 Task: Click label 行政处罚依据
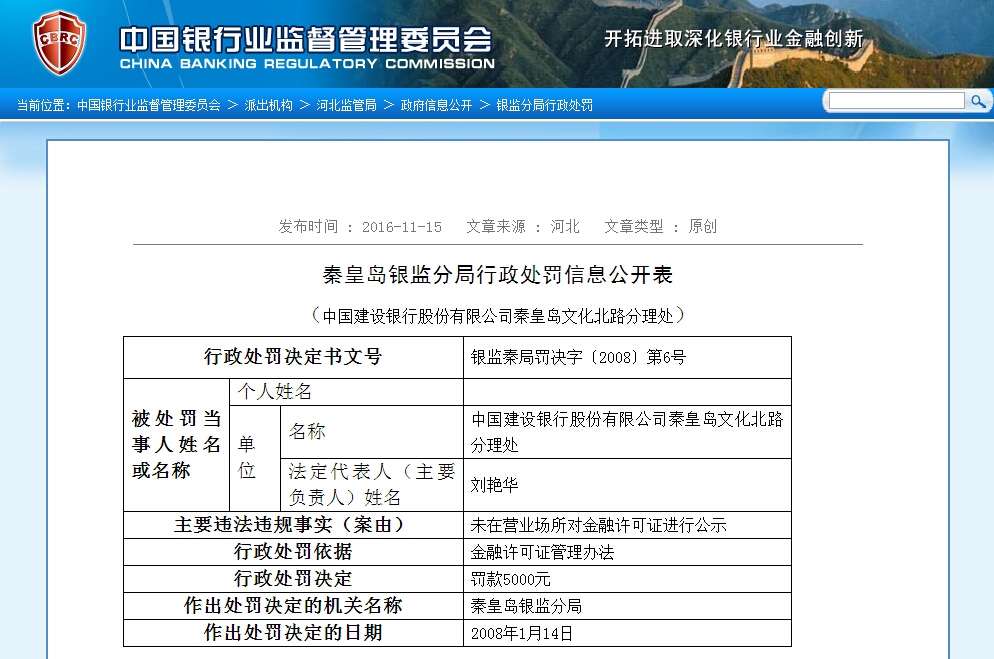click(x=293, y=552)
